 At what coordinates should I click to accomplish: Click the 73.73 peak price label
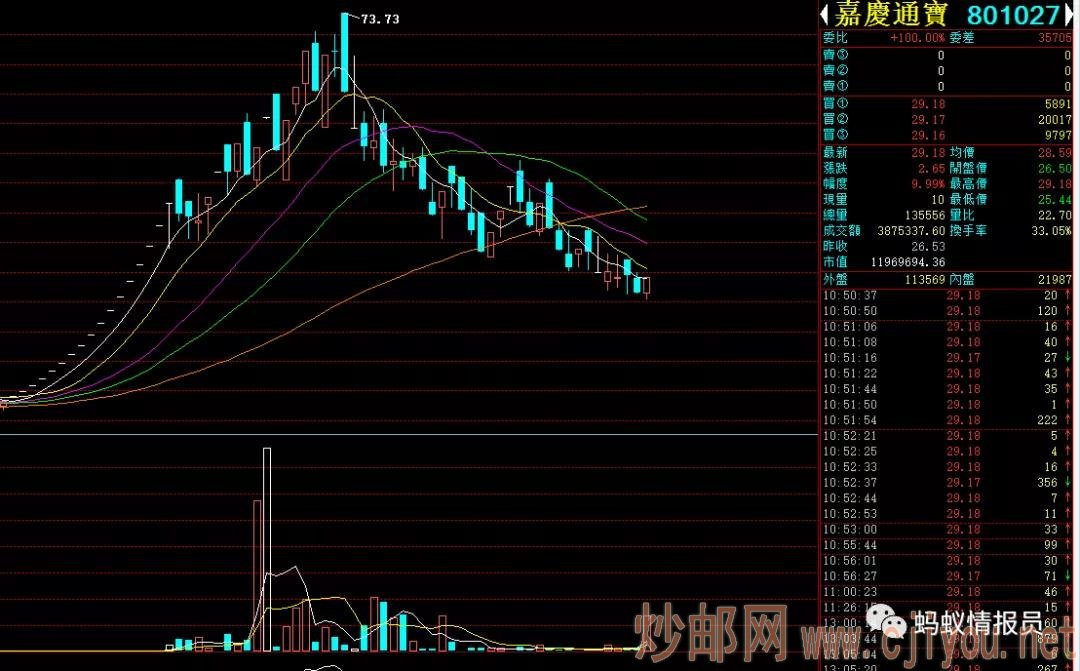click(x=380, y=19)
